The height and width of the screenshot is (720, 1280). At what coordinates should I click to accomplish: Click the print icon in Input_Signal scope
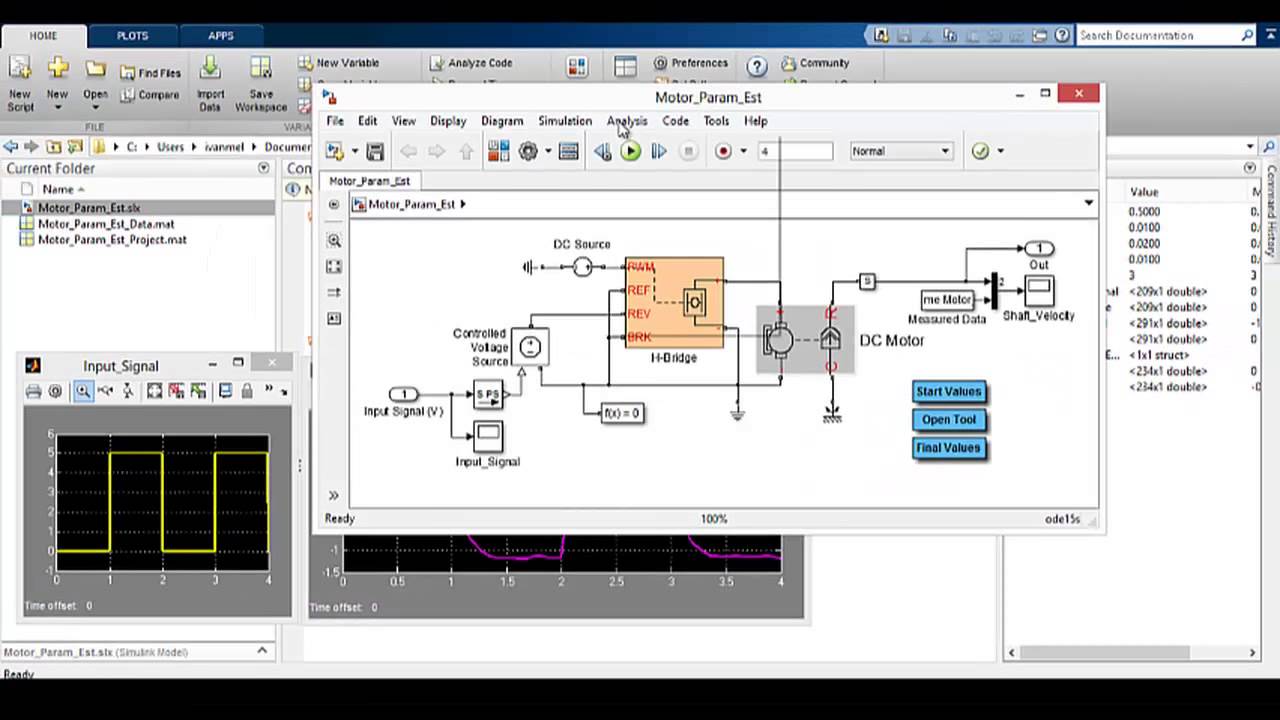(x=33, y=391)
